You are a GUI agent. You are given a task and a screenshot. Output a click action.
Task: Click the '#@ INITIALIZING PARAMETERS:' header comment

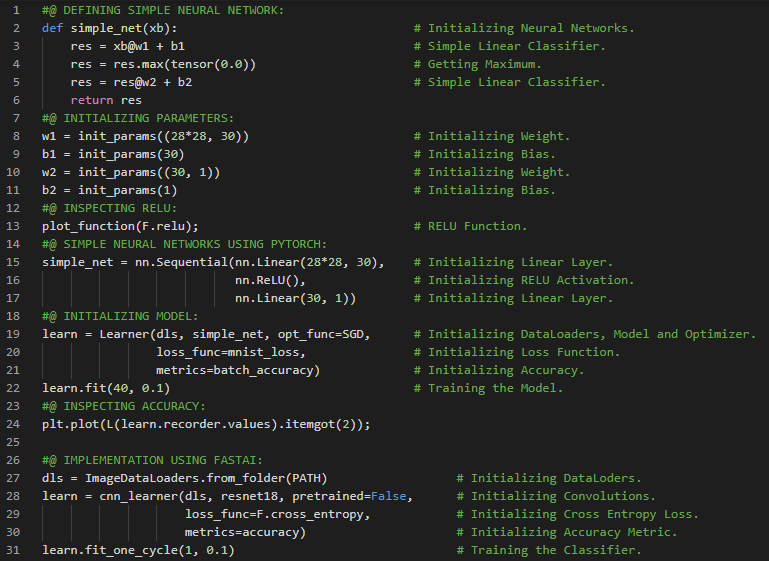pyautogui.click(x=138, y=118)
